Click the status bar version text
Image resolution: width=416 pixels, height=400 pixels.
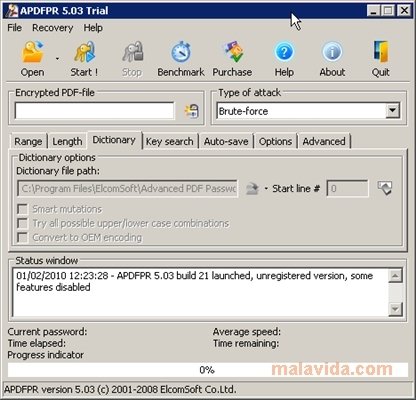(x=120, y=389)
